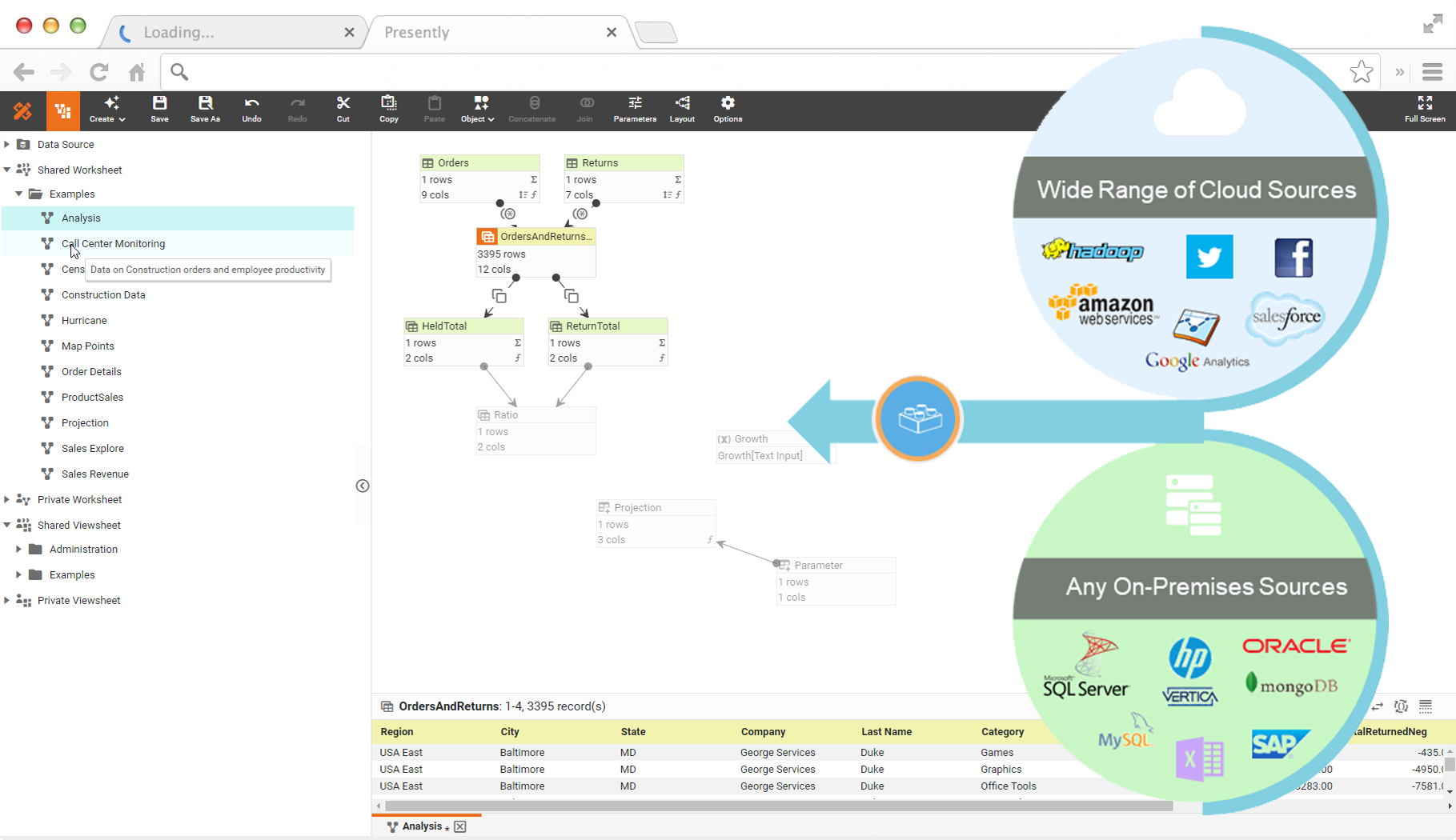Image resolution: width=1456 pixels, height=840 pixels.
Task: Click the Company column header
Action: [x=763, y=731]
